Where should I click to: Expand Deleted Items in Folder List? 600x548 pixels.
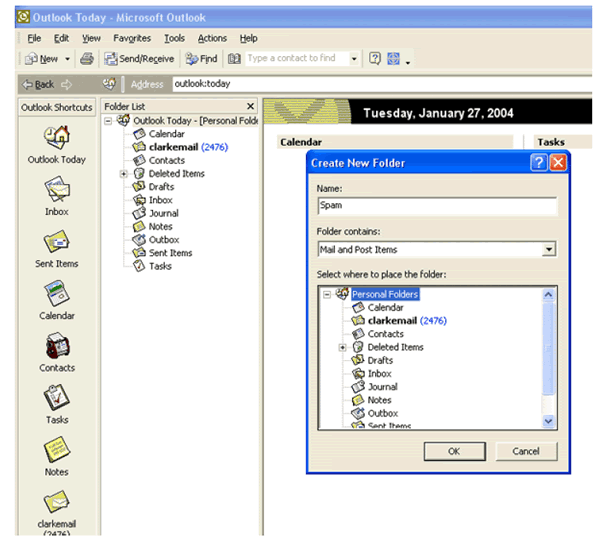(x=123, y=174)
